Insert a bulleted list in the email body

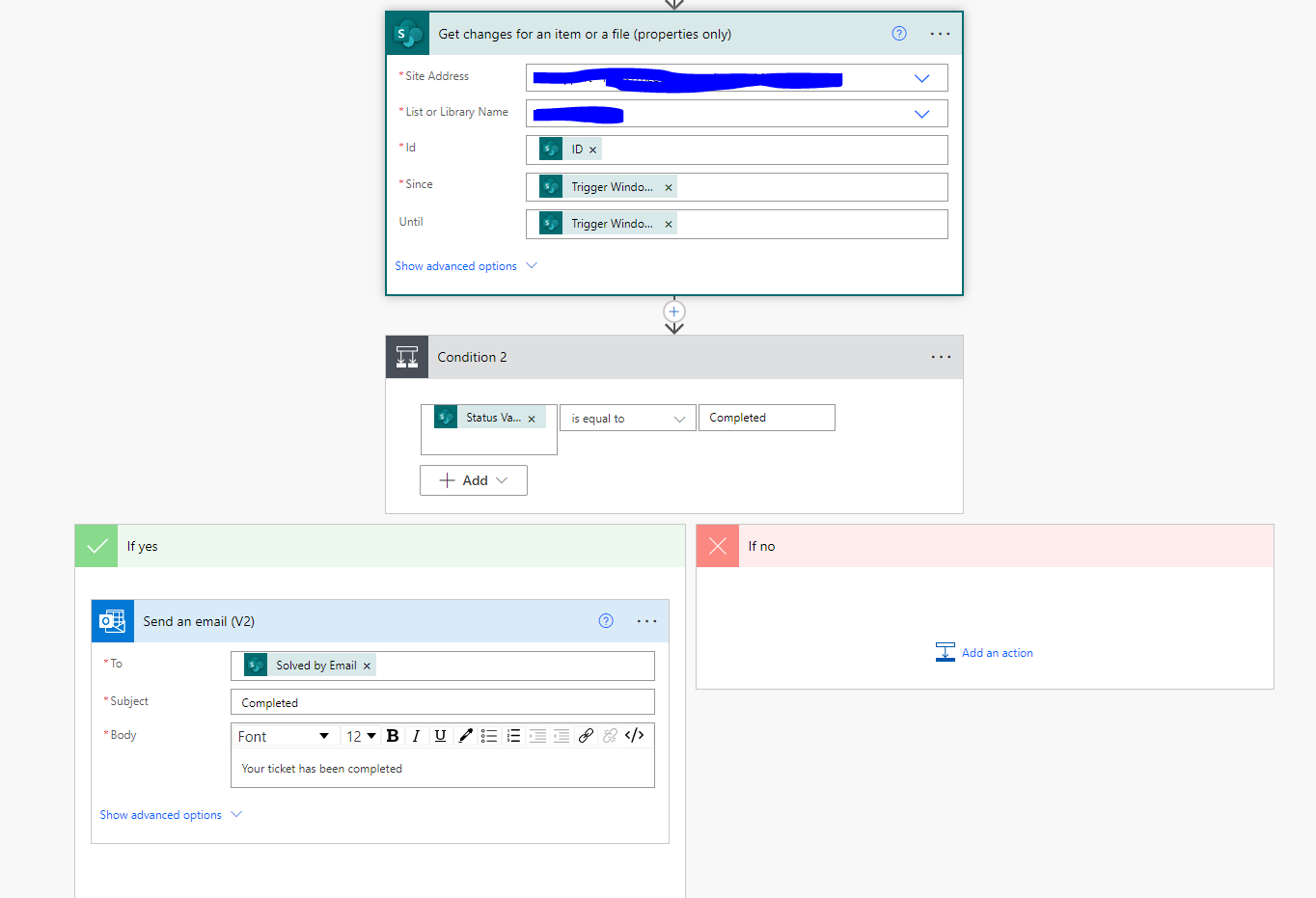(x=489, y=735)
